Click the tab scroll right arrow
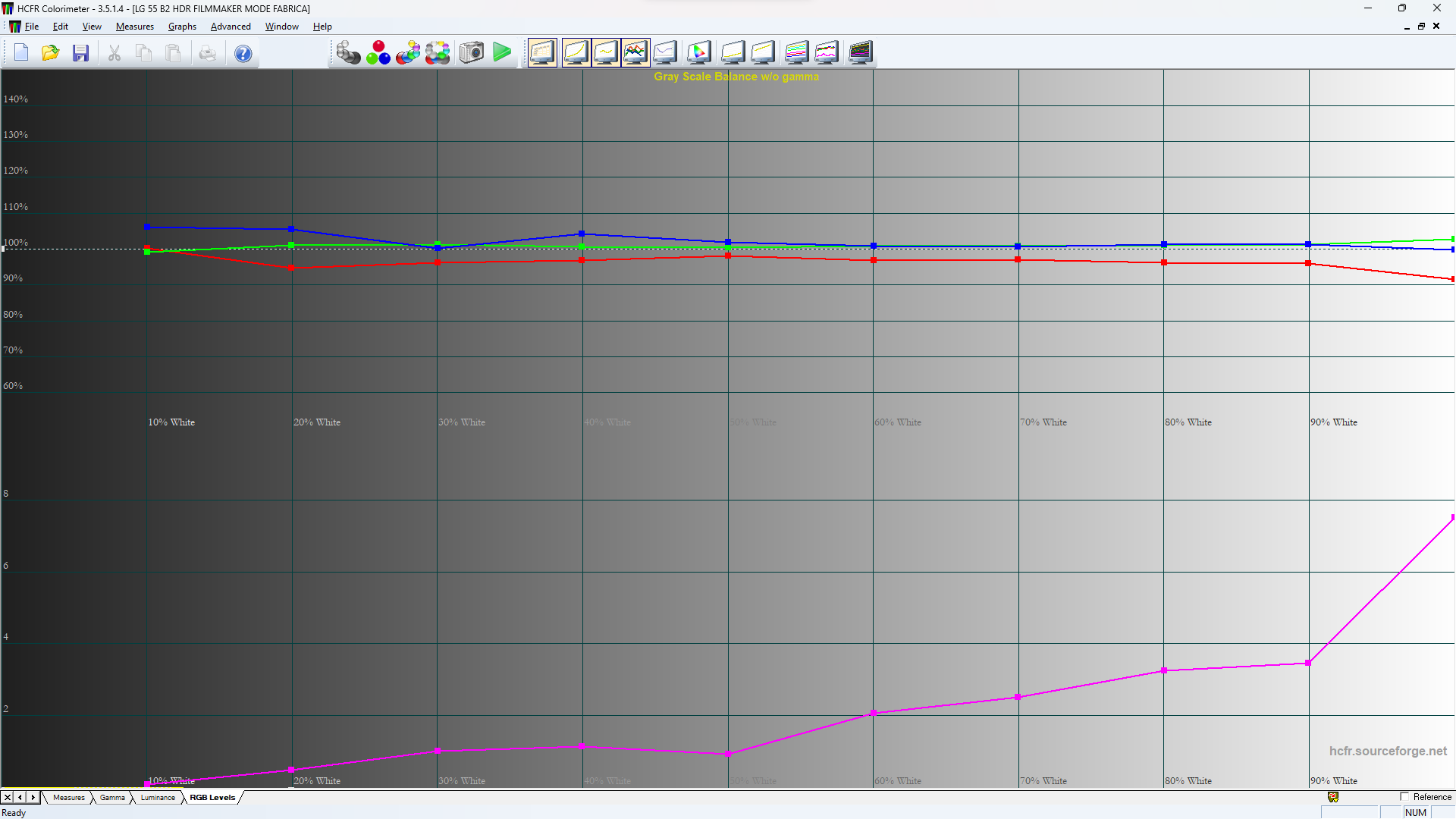 [33, 798]
